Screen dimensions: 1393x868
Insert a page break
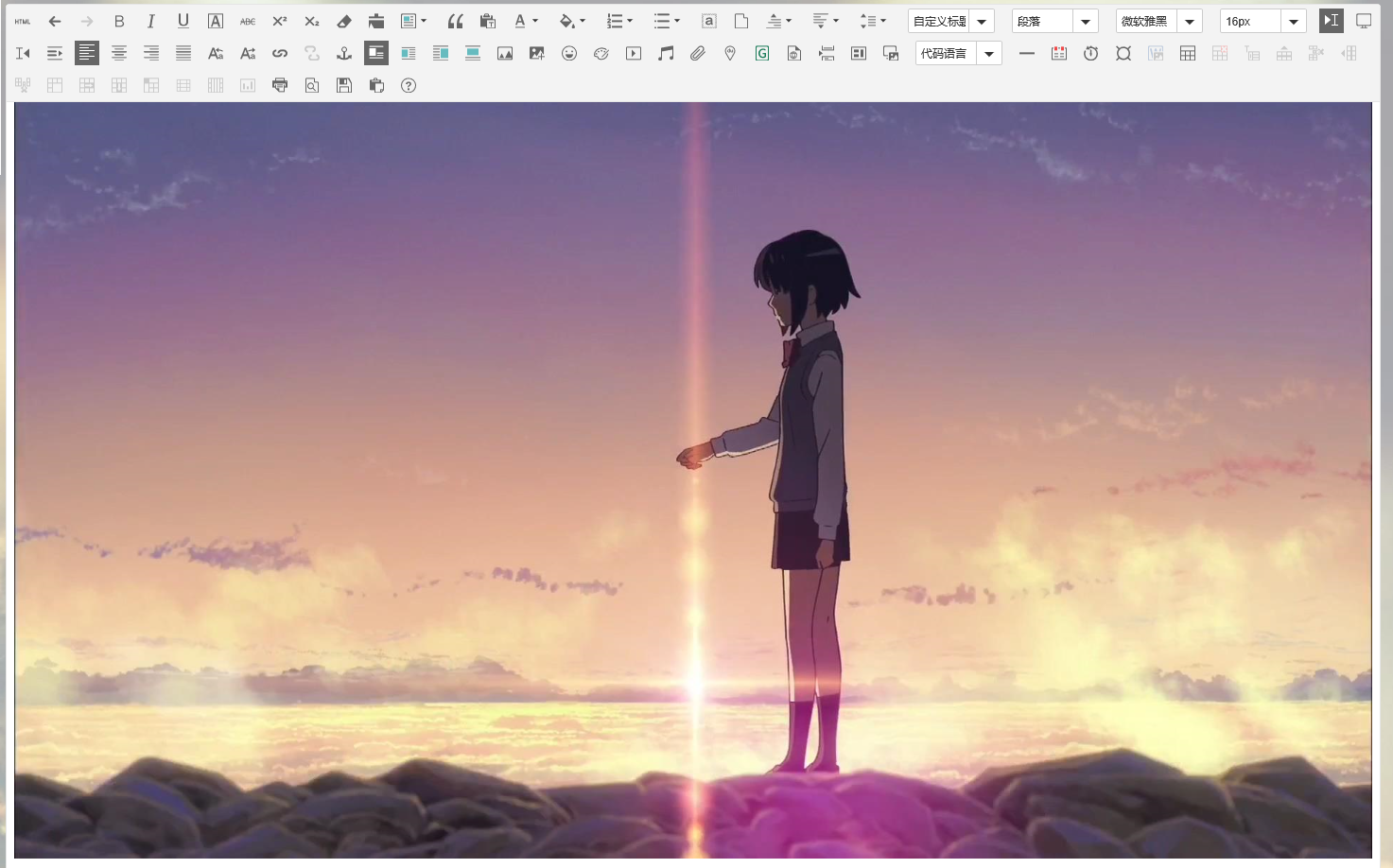(827, 53)
